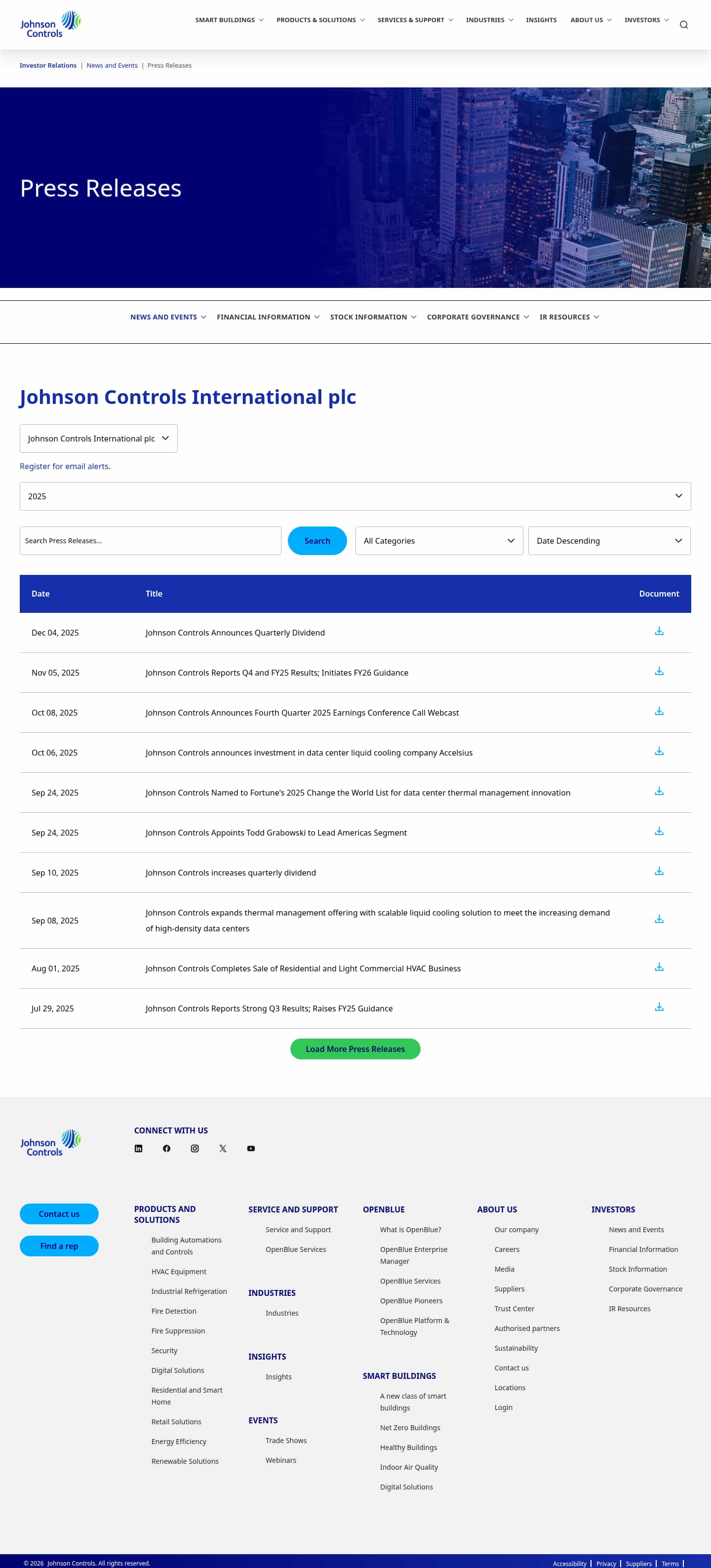Download Fortune's Change the World List document
Screen dimensions: 711x1568
(x=659, y=791)
